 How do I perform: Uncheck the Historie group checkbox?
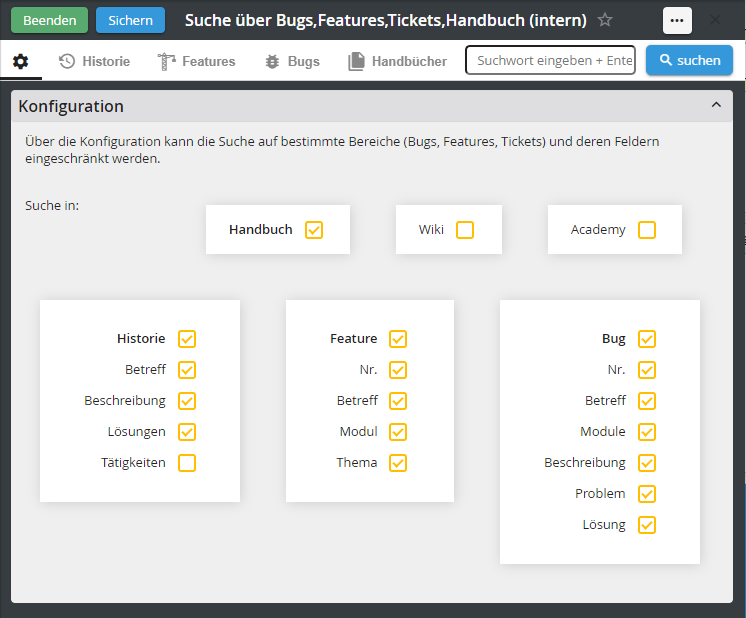[187, 339]
